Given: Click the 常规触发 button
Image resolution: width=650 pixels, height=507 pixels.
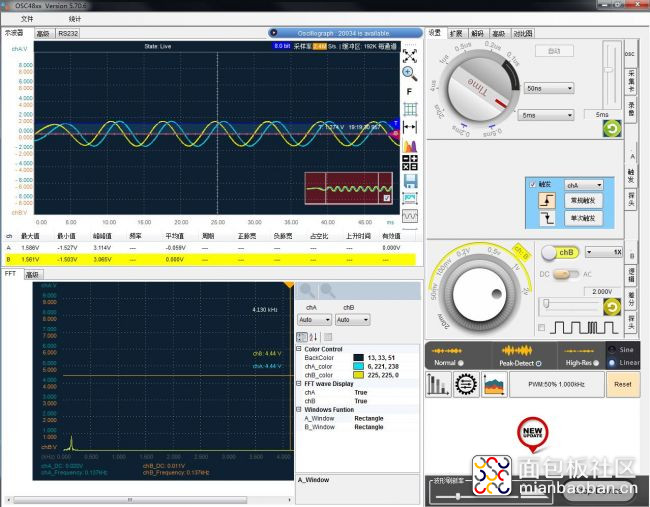Looking at the screenshot, I should tap(583, 201).
